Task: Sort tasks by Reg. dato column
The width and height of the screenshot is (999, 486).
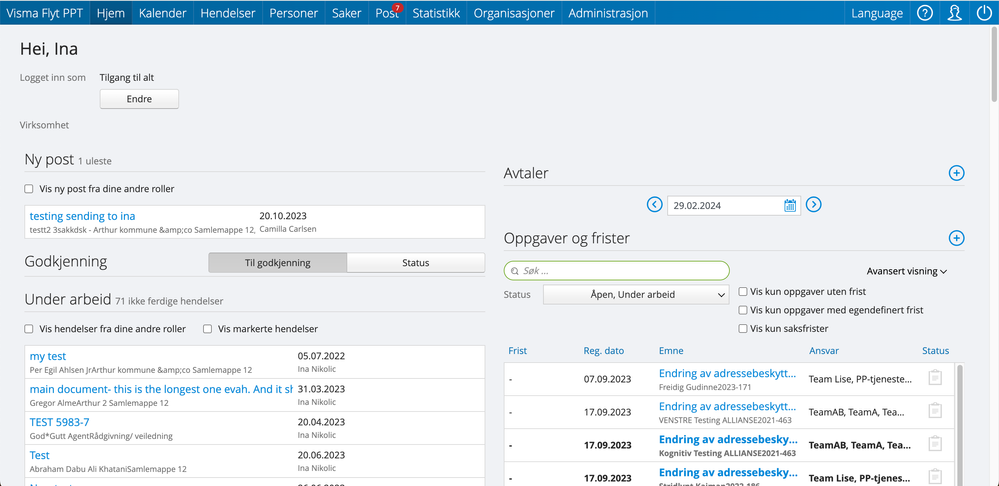Action: click(604, 350)
